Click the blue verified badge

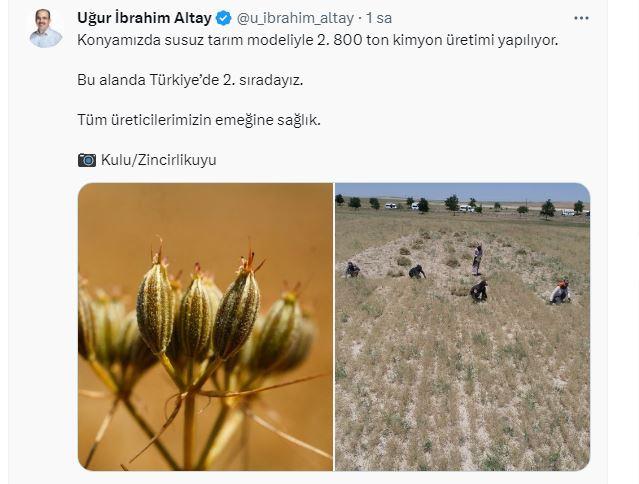pyautogui.click(x=223, y=18)
